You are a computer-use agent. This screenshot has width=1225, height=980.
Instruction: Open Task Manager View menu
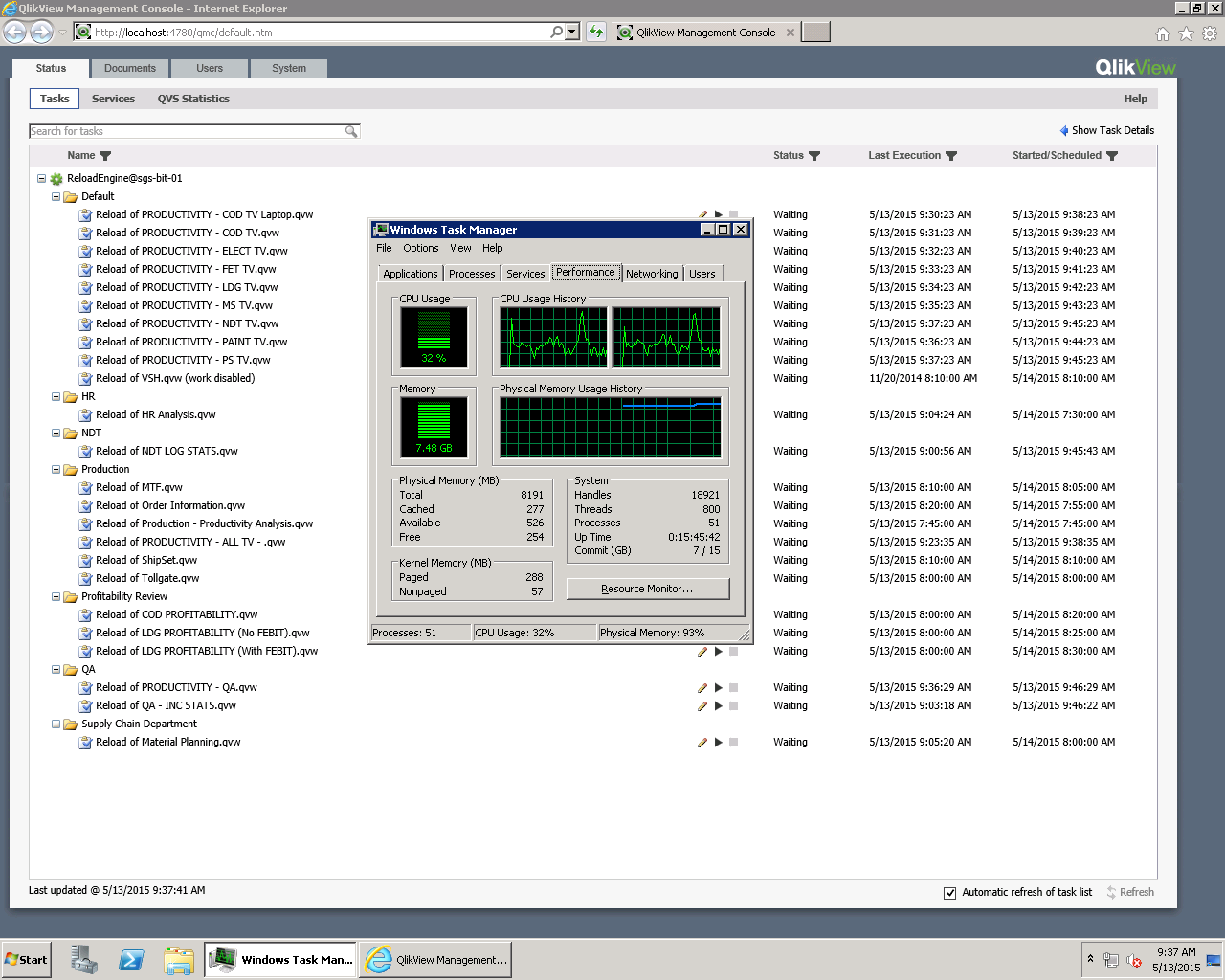tap(460, 248)
